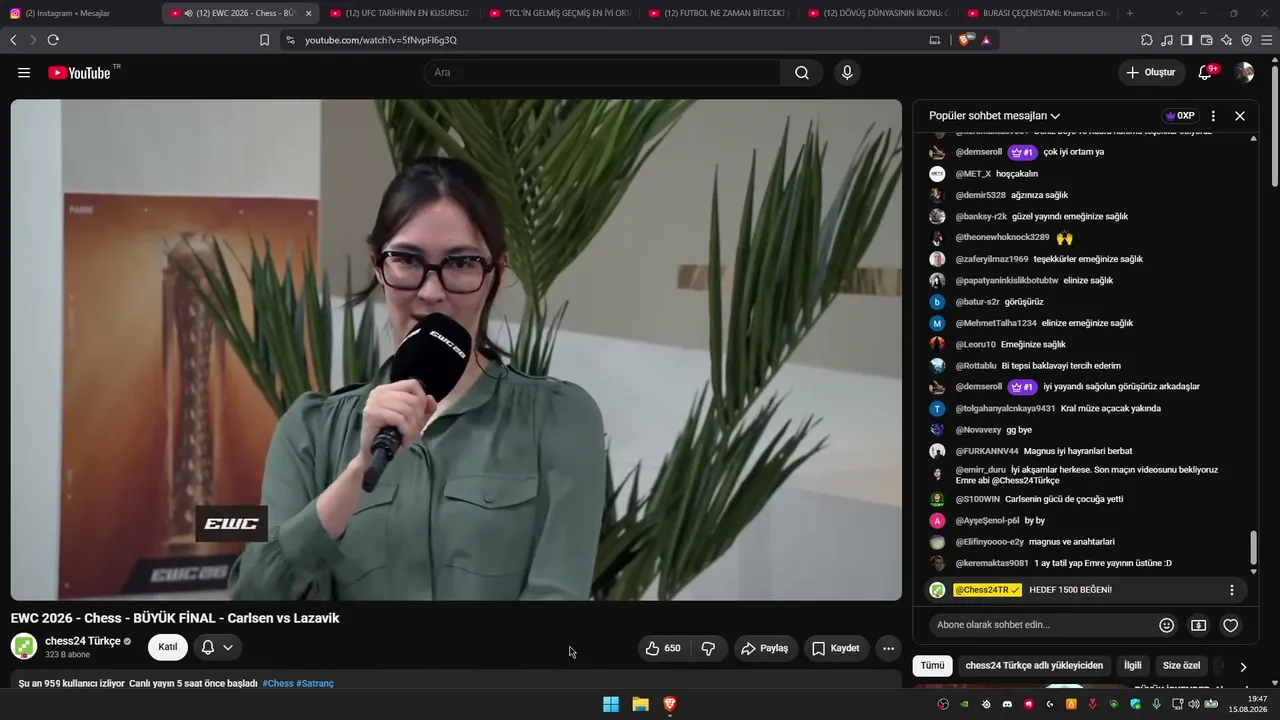
Task: Open the browser extensions puzzle icon
Action: [x=1147, y=40]
